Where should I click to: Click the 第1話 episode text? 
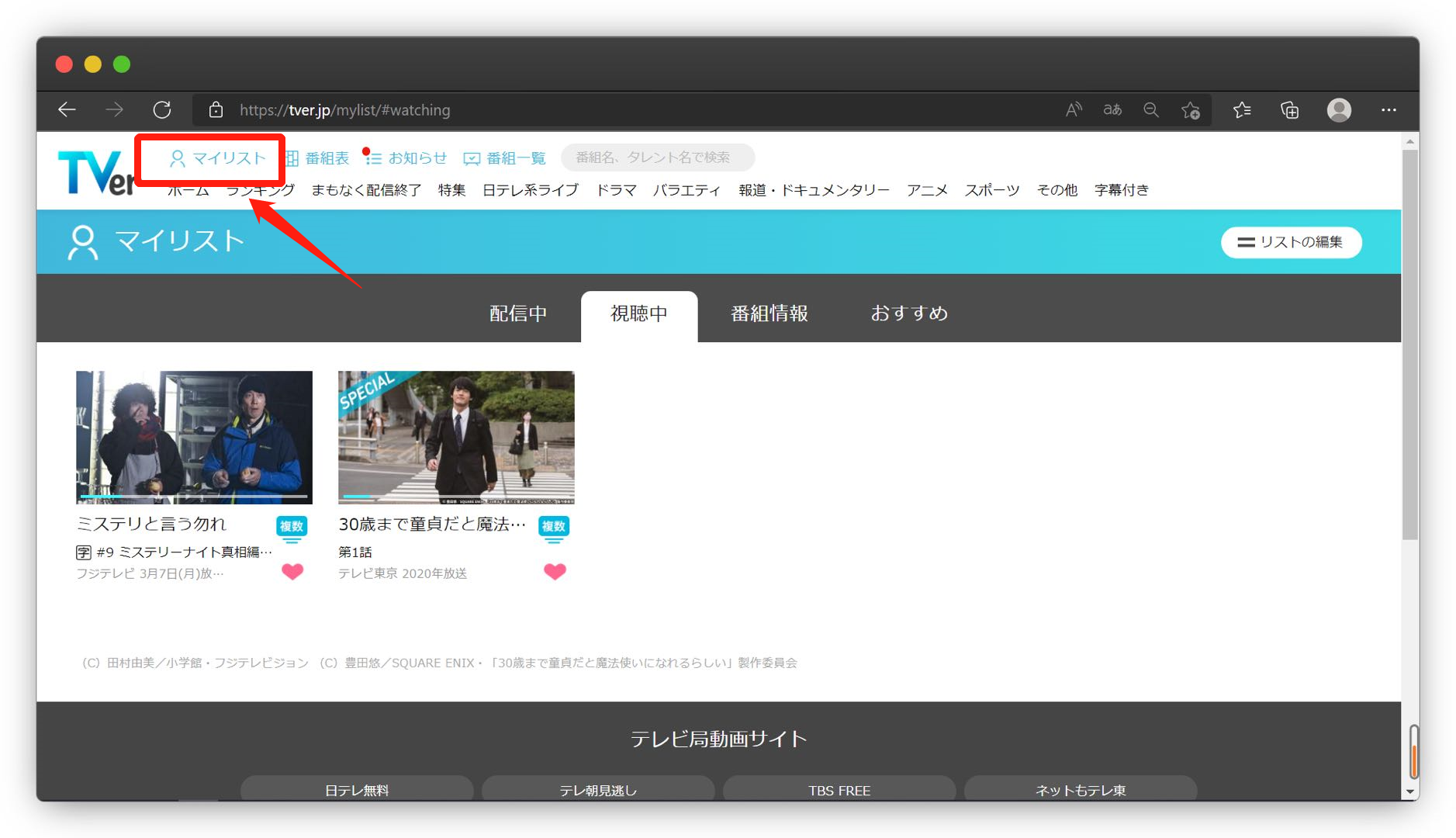(x=355, y=552)
